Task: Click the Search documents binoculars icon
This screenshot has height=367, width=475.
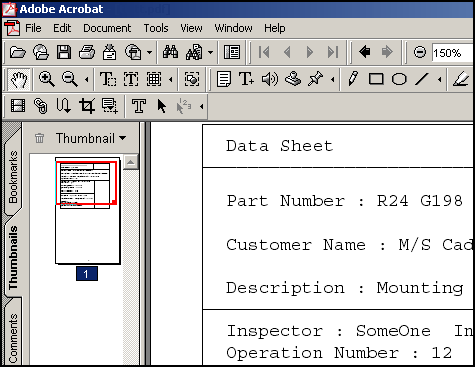Action: 194,52
